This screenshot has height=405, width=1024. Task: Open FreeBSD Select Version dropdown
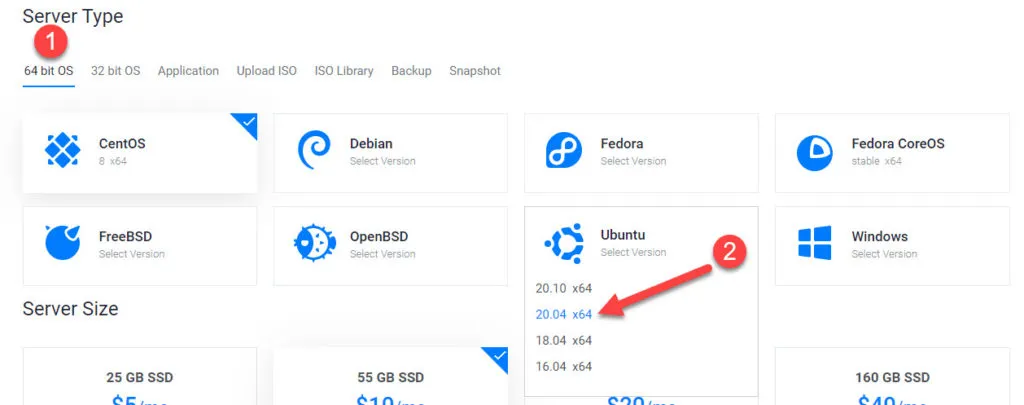point(132,253)
